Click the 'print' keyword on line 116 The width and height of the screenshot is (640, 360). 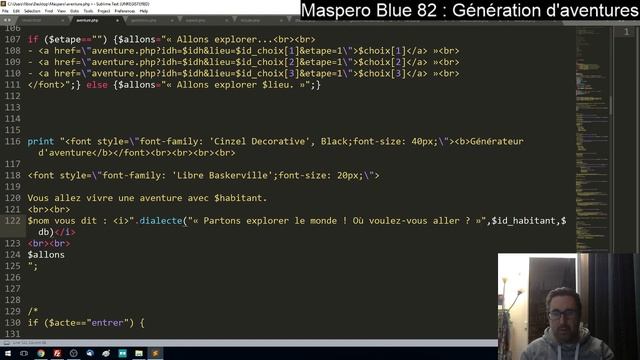(x=40, y=141)
